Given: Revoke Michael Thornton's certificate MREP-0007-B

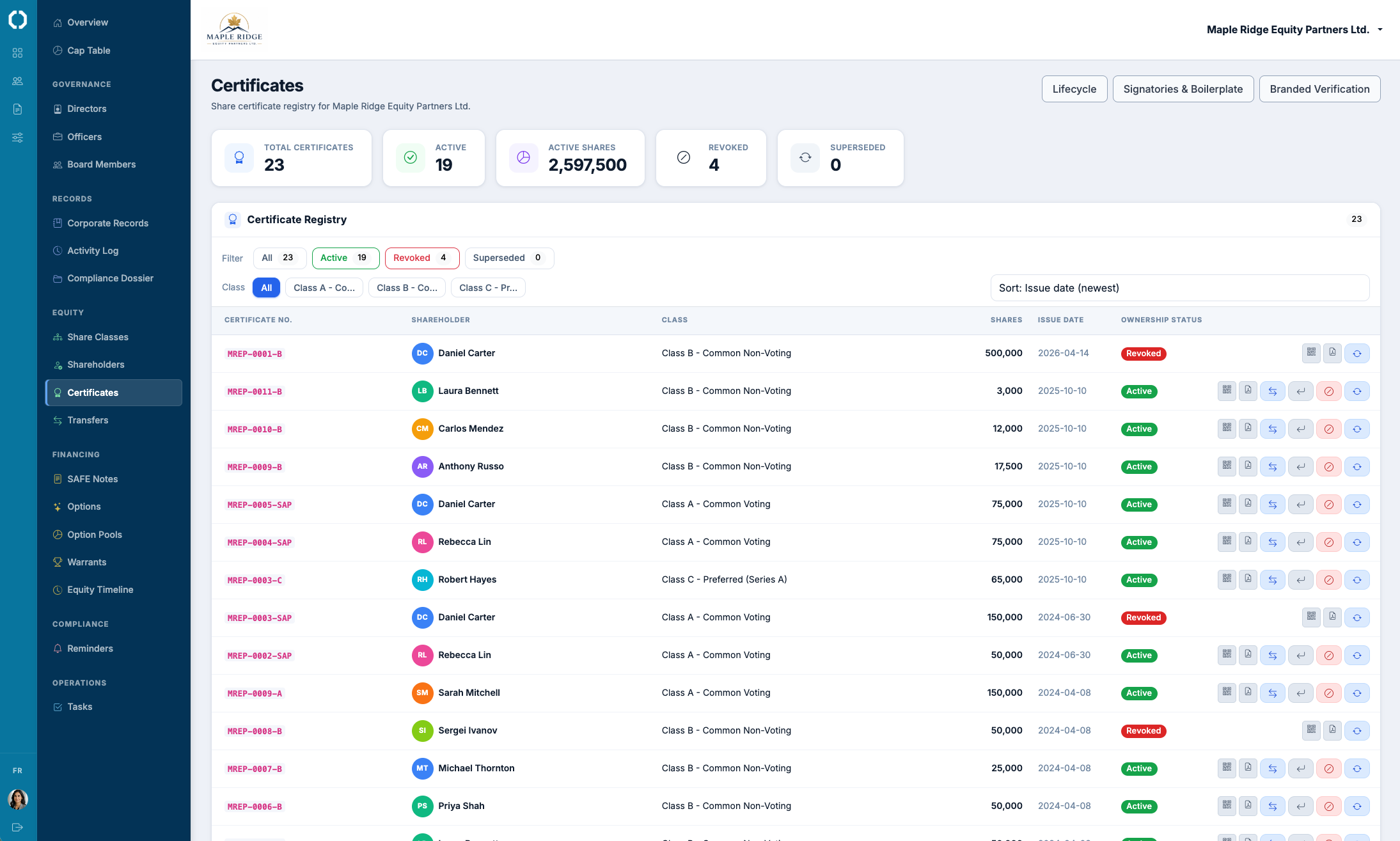Looking at the screenshot, I should (1328, 768).
